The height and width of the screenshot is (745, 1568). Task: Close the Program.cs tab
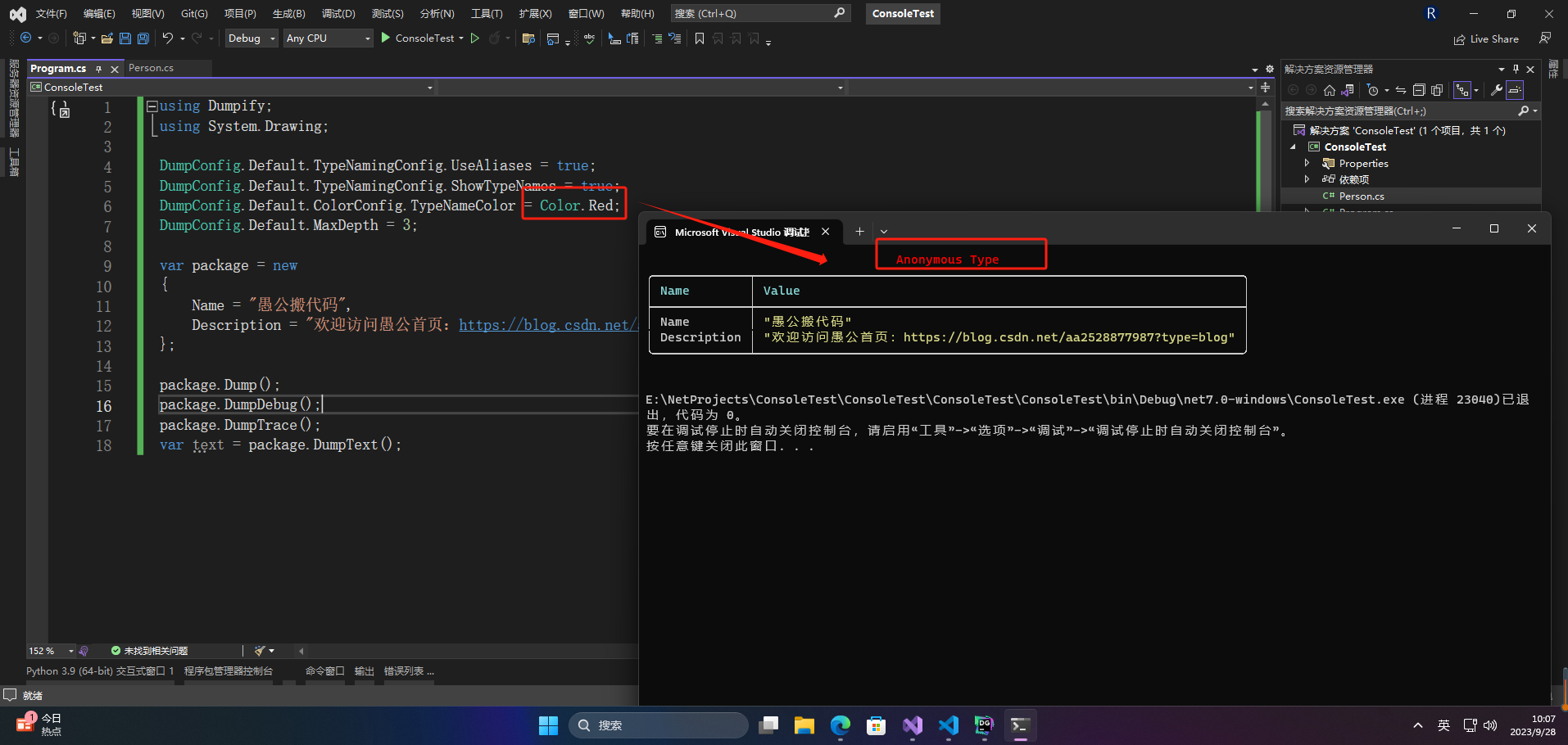point(115,69)
